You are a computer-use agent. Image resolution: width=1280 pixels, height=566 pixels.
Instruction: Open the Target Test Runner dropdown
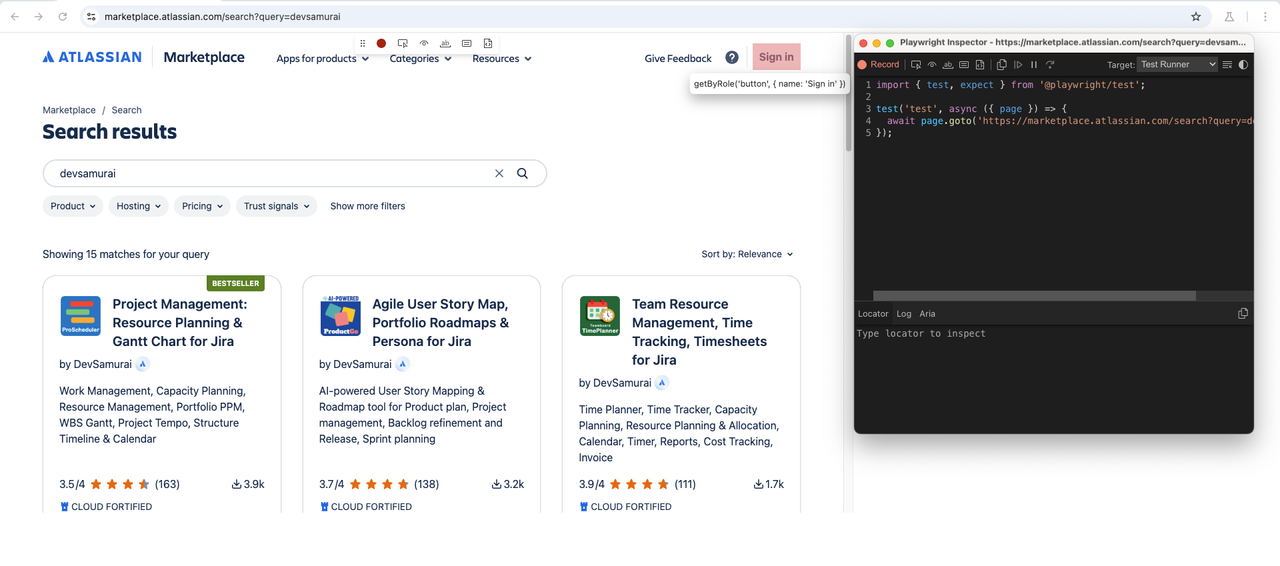(1177, 64)
